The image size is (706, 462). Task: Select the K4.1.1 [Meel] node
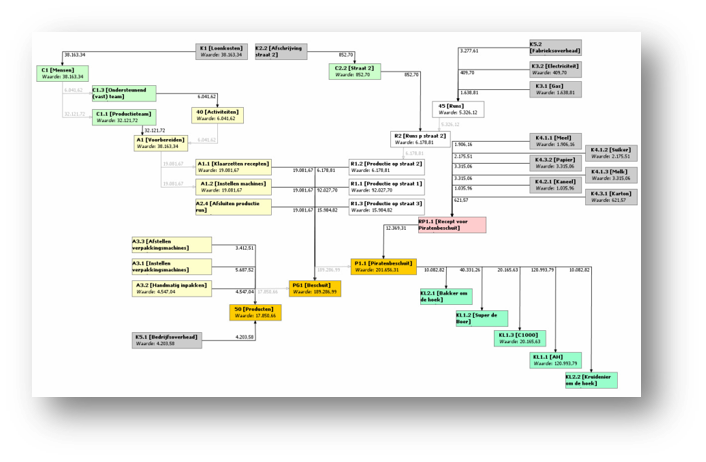(x=555, y=141)
